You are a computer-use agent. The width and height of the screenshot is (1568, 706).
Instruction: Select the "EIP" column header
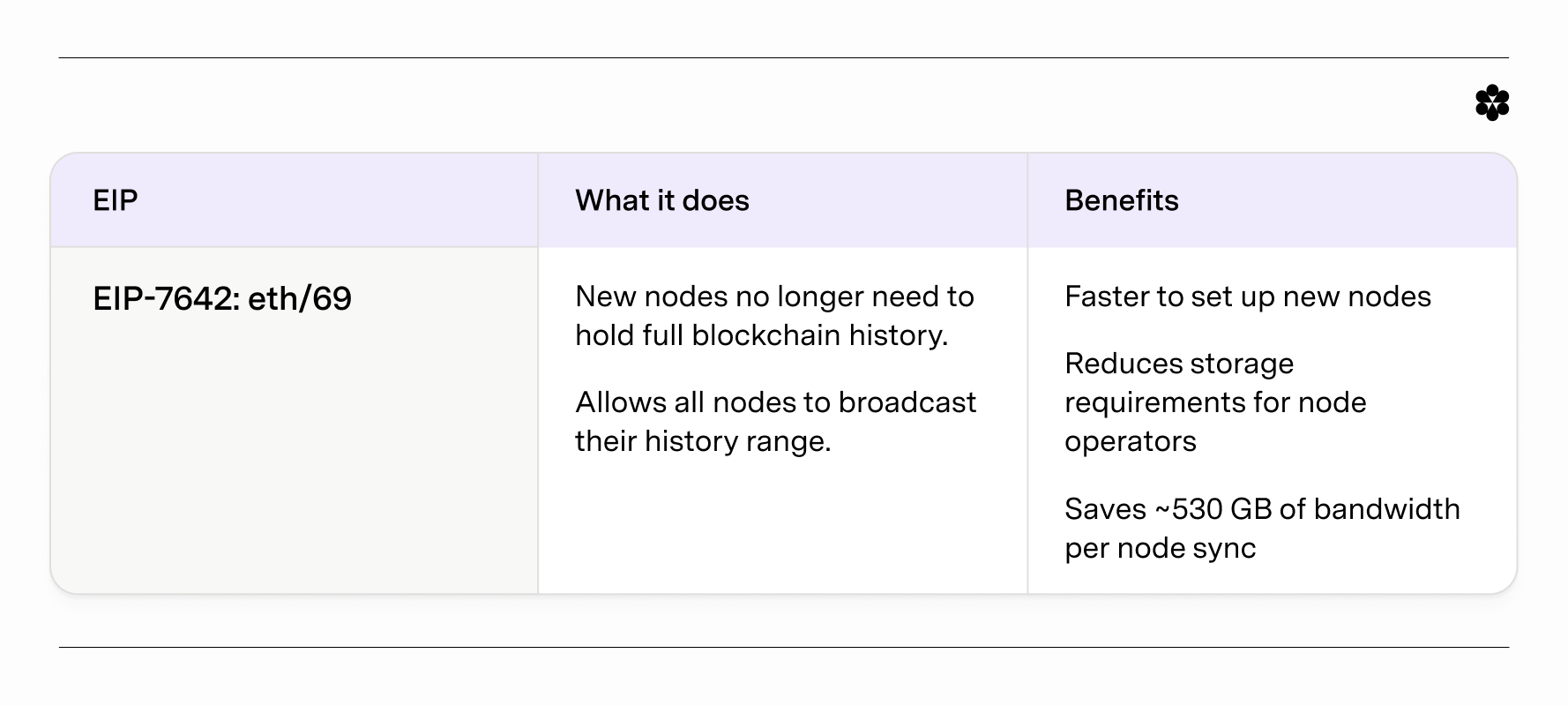(x=116, y=200)
